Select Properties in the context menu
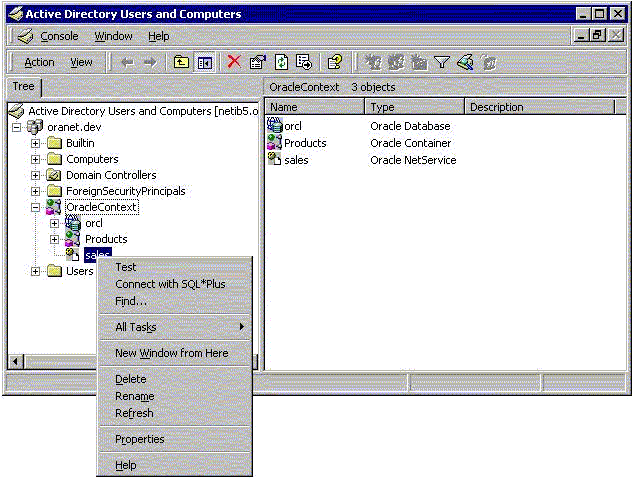 pyautogui.click(x=140, y=439)
